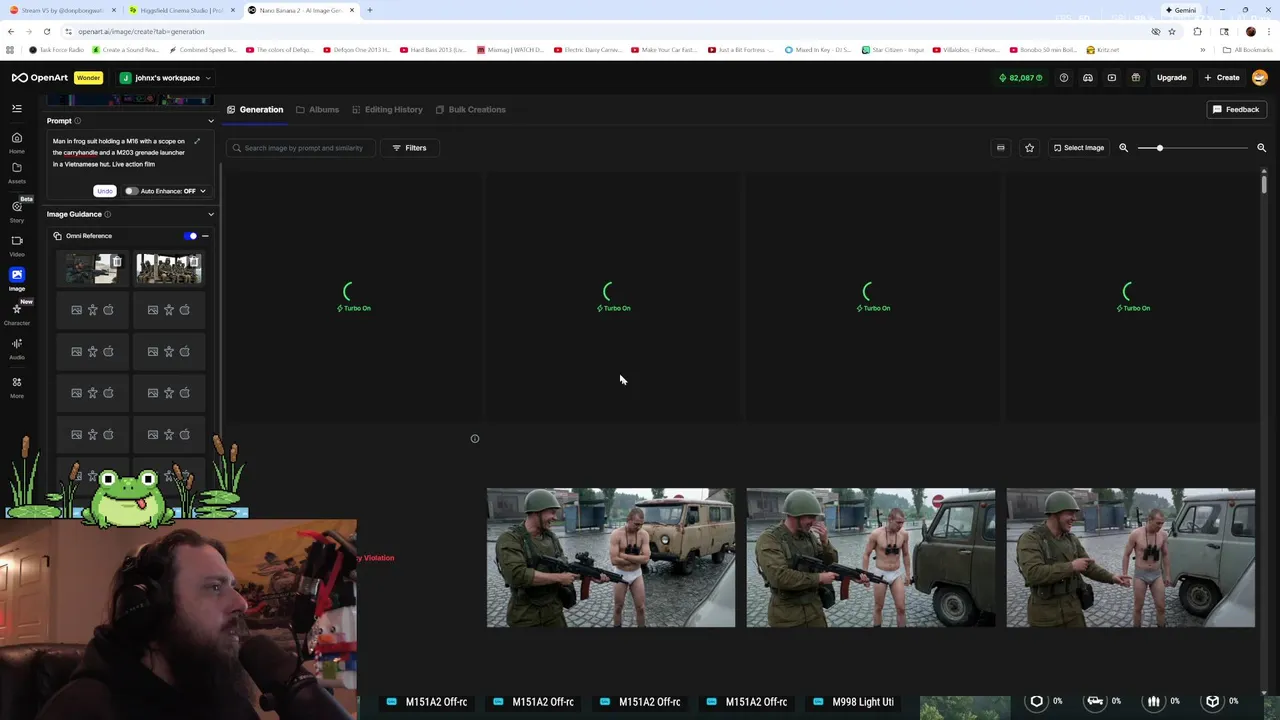Click the Select Image button

point(1078,148)
